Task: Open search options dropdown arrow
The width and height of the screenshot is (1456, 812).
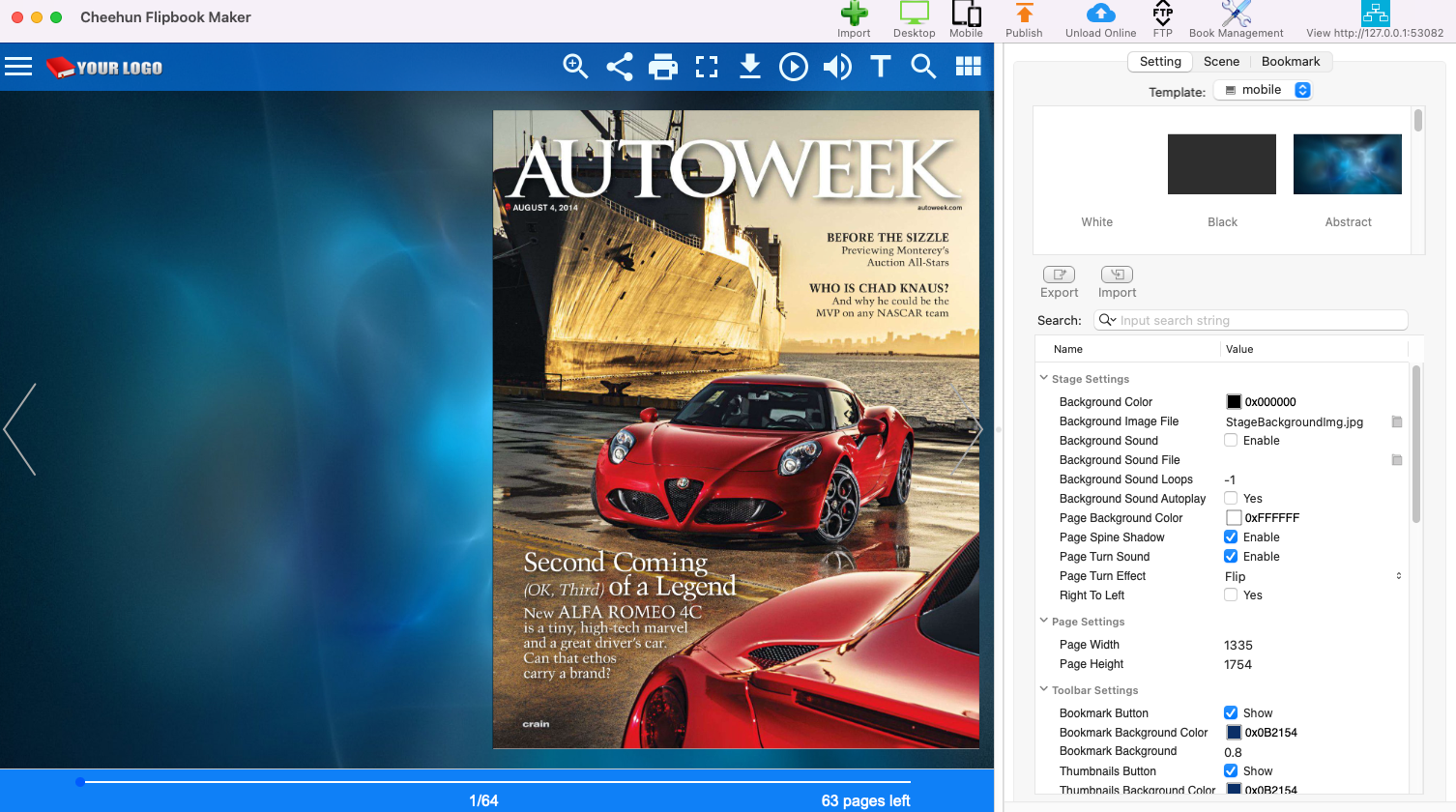Action: tap(1108, 320)
